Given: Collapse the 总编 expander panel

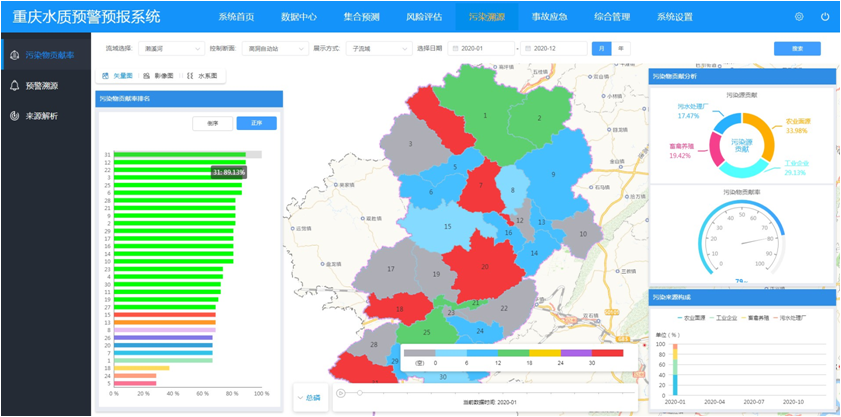Looking at the screenshot, I should click(308, 398).
